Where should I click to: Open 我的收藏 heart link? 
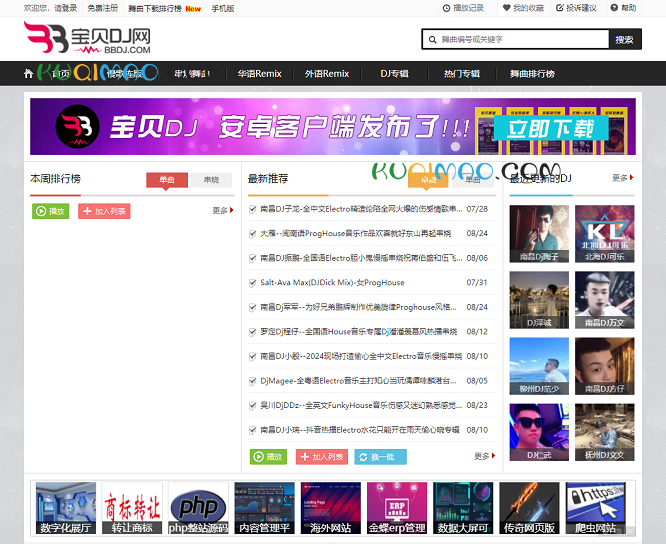point(523,8)
